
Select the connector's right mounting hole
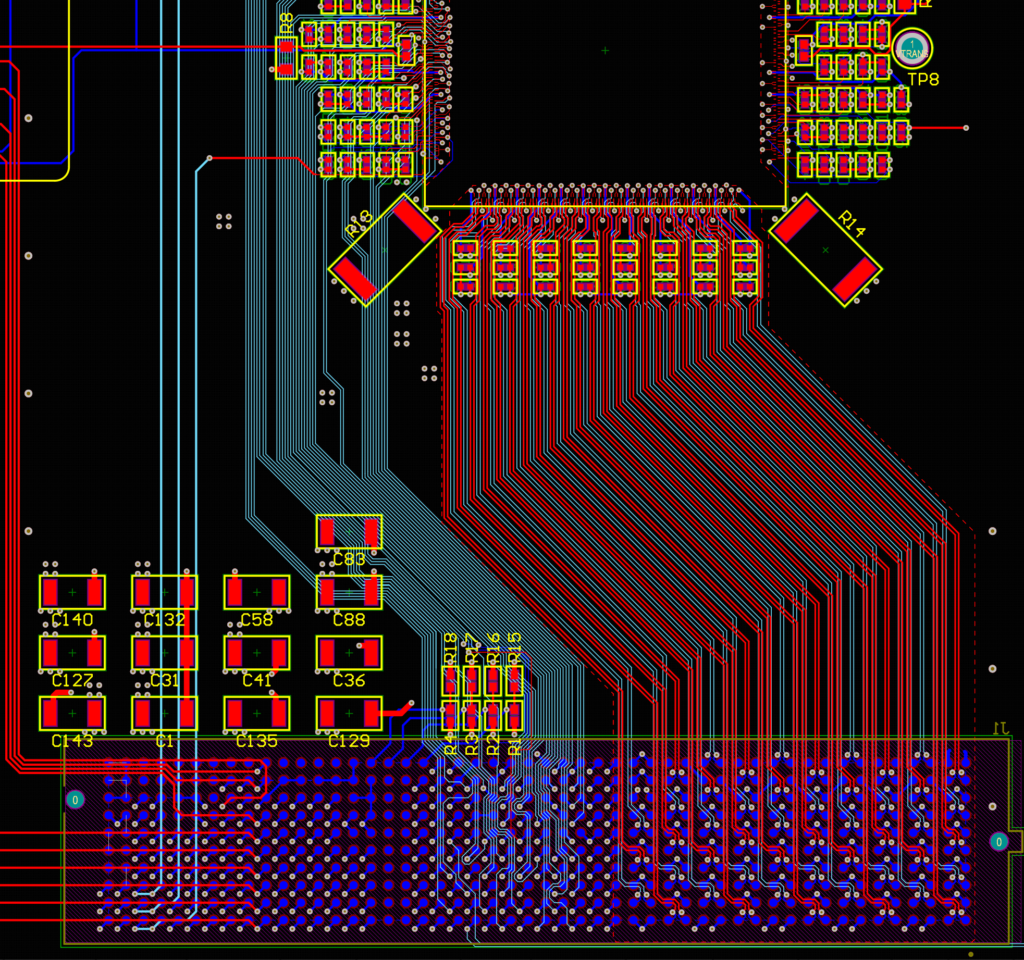click(999, 842)
